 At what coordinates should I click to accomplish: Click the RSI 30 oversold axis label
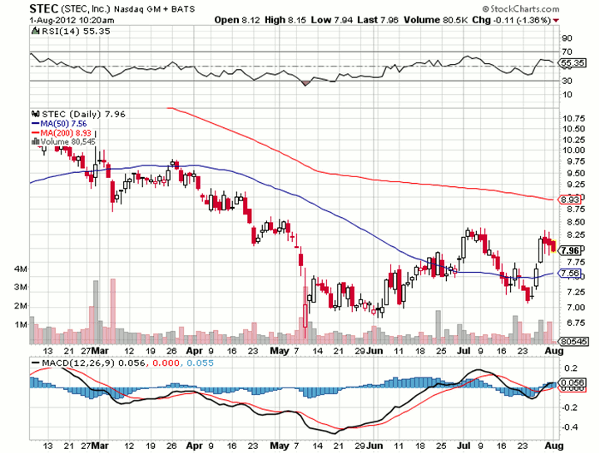(567, 81)
